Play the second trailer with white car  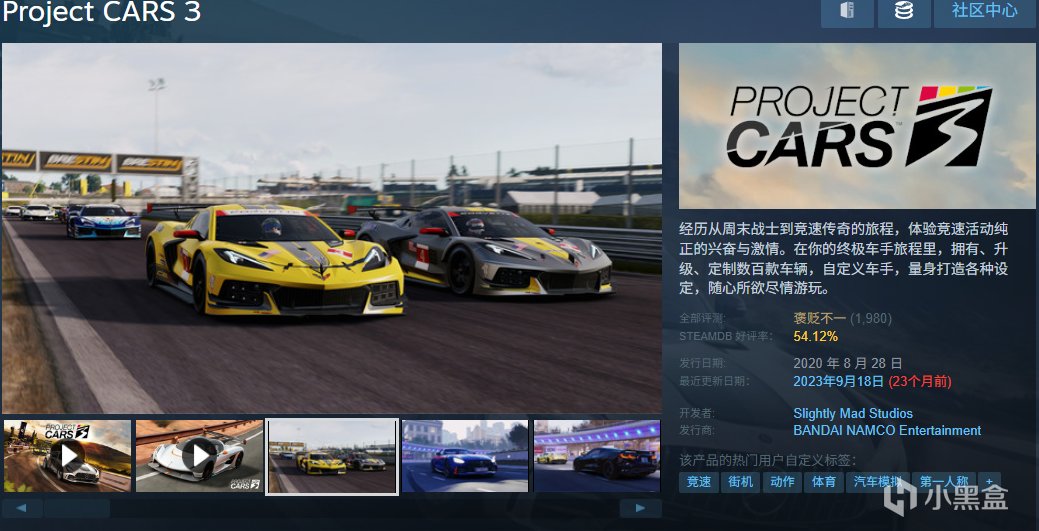click(199, 456)
